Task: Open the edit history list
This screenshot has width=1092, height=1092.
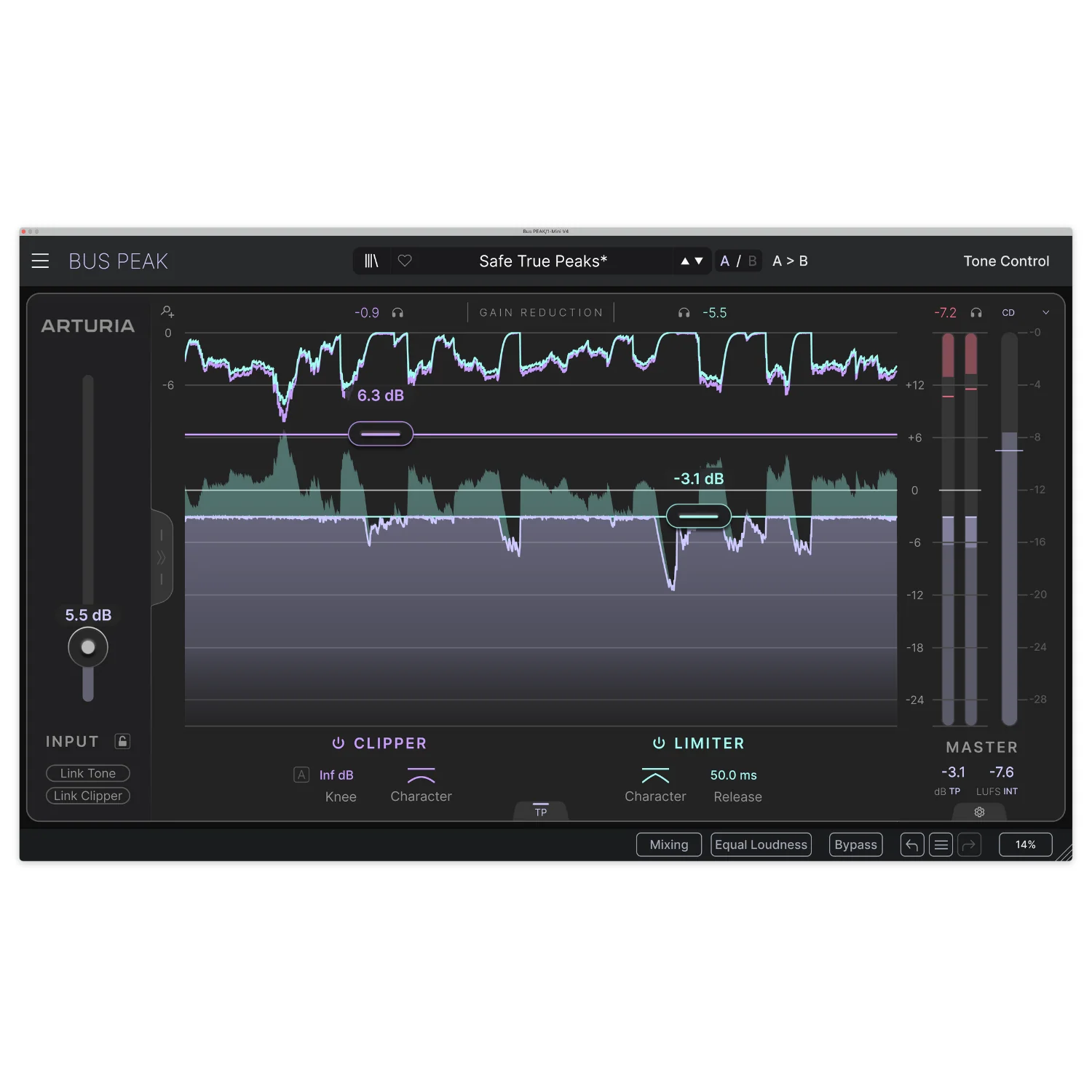Action: [x=941, y=844]
